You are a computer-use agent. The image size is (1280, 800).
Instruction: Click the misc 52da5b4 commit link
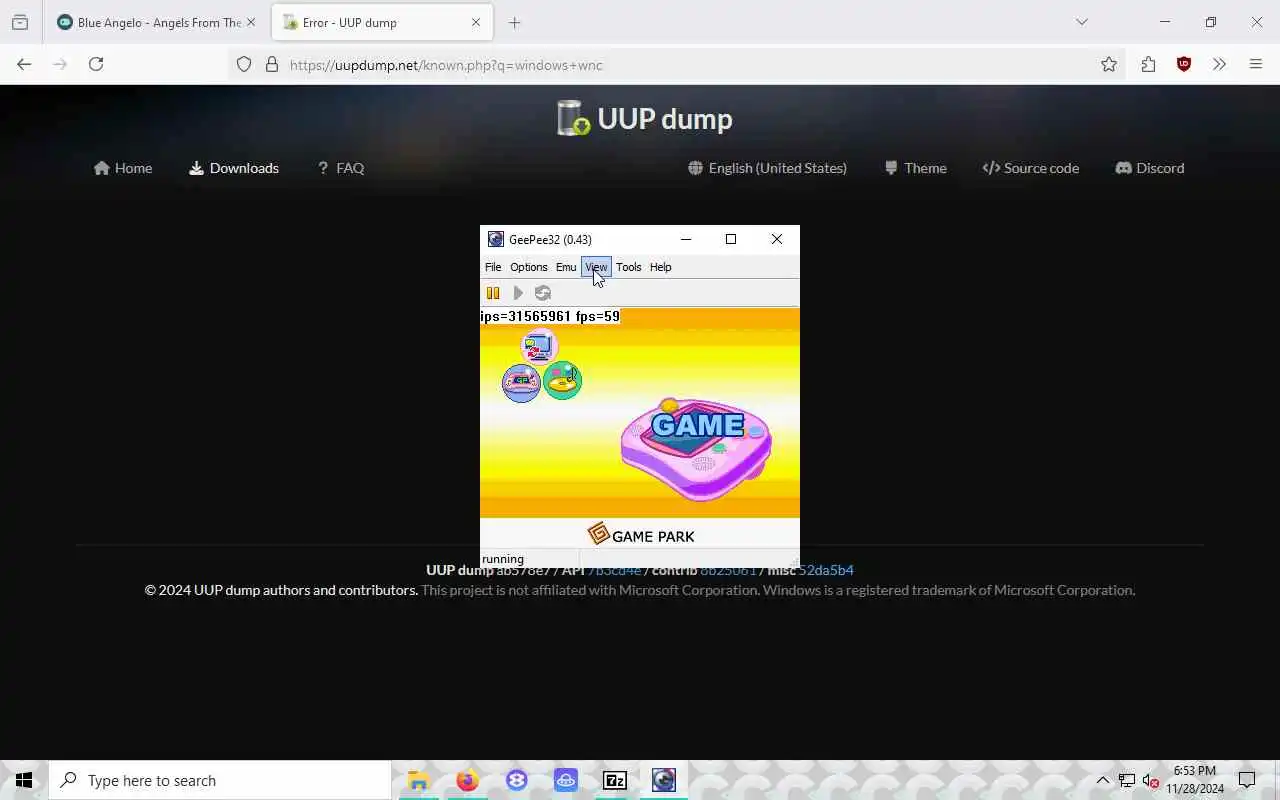point(826,570)
